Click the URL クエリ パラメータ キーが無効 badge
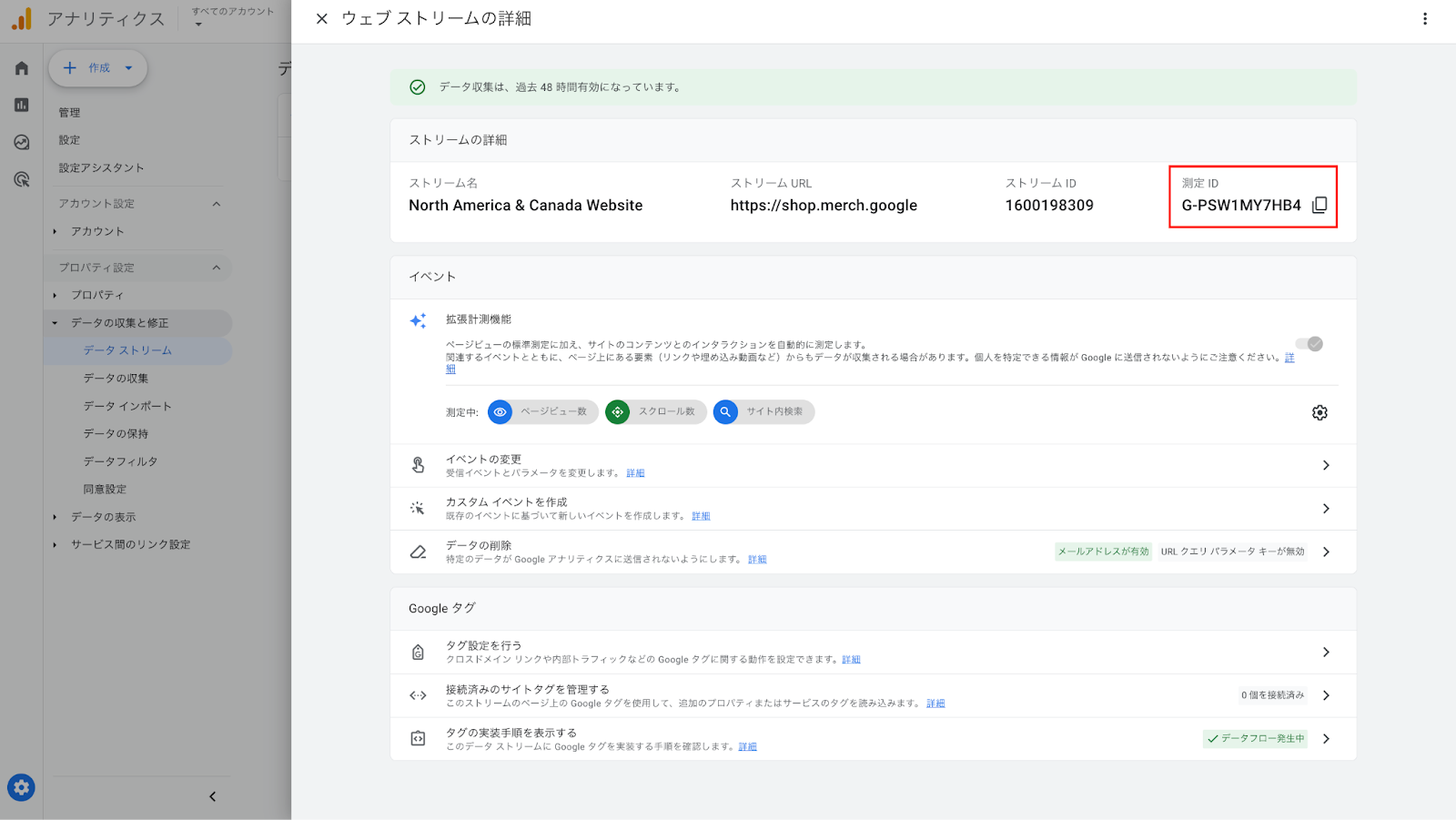 pyautogui.click(x=1232, y=552)
